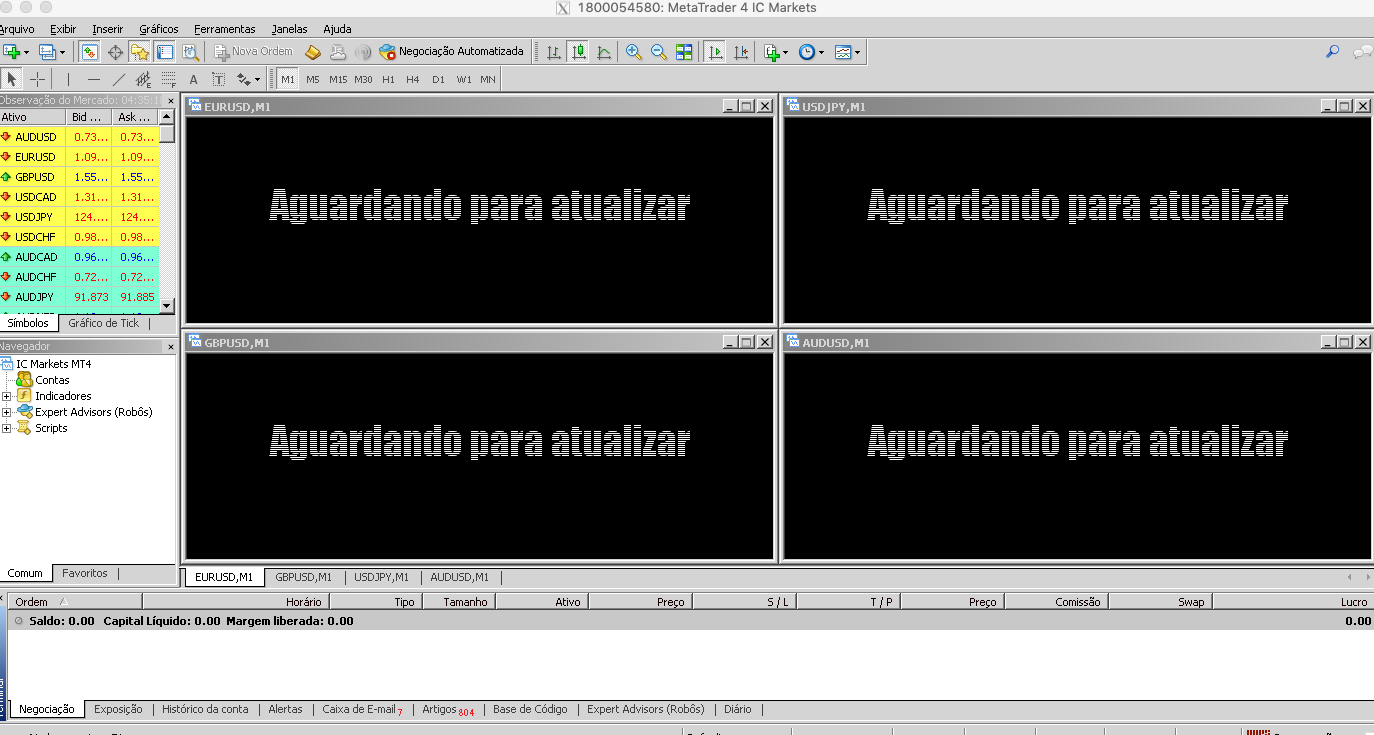The image size is (1374, 735).
Task: Zoom in on chart with magnifier plus
Action: point(634,52)
